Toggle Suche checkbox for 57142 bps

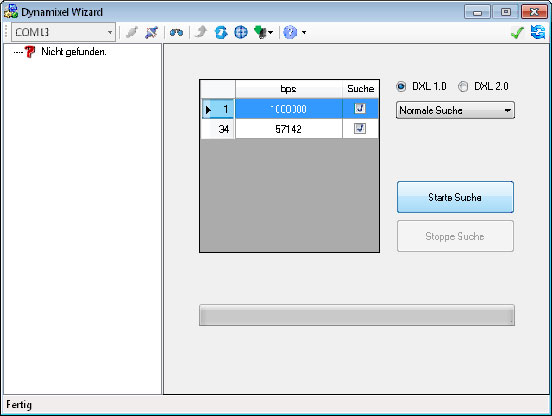(x=360, y=128)
